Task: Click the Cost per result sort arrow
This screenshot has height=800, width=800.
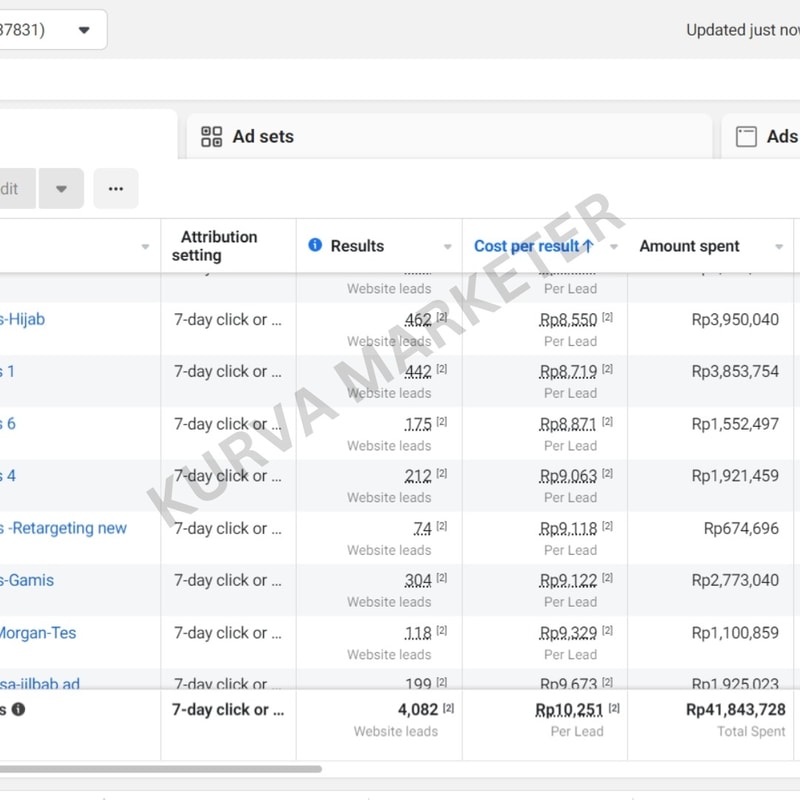Action: coord(588,246)
